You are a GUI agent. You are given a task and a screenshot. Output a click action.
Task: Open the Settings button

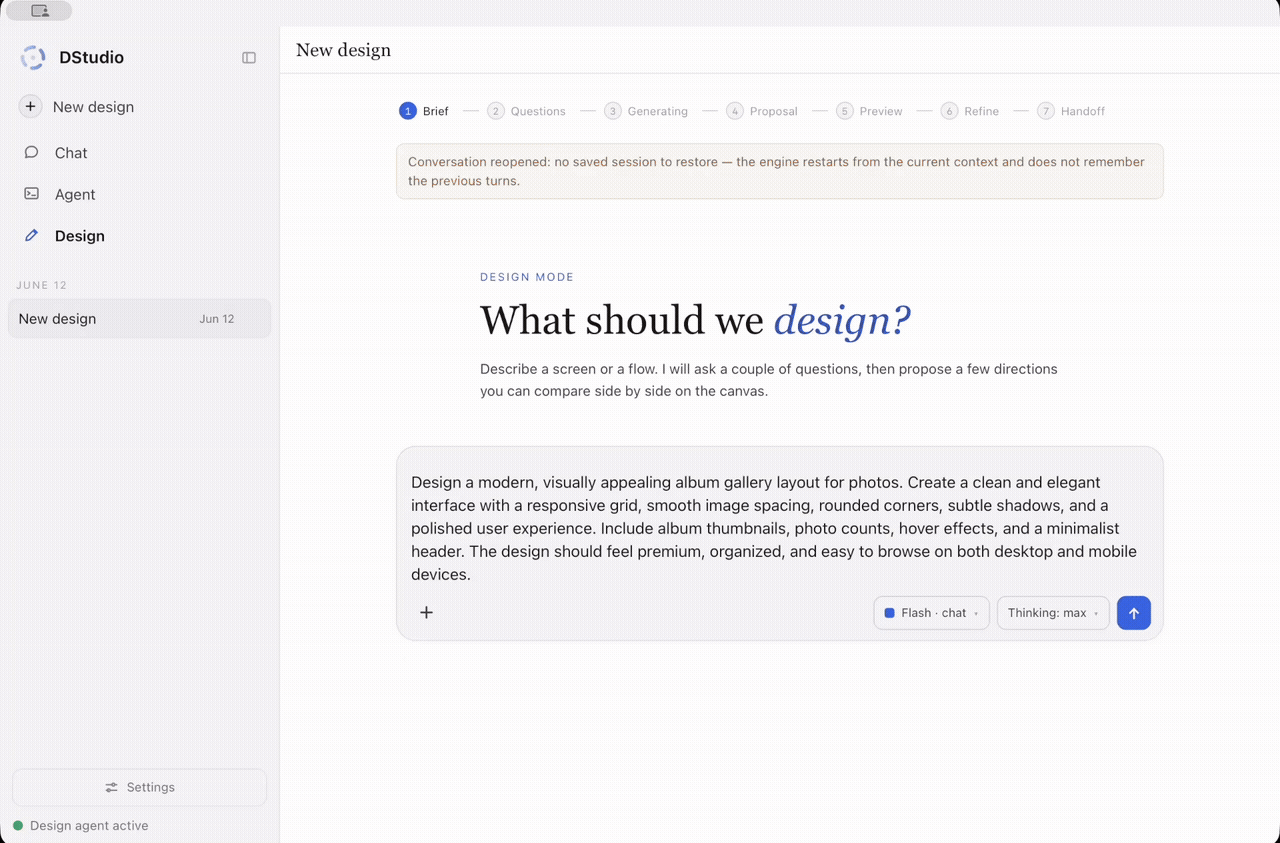coord(139,787)
